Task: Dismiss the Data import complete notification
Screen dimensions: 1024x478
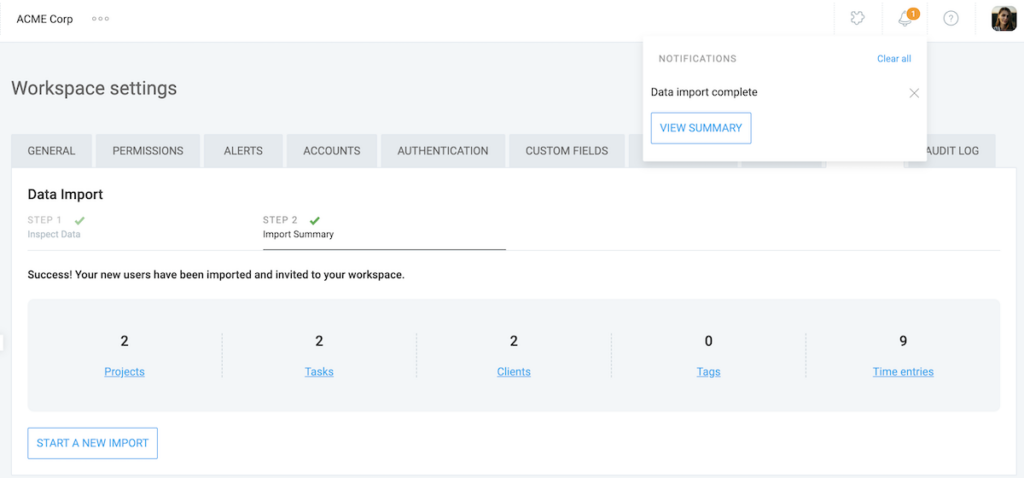Action: pos(913,93)
